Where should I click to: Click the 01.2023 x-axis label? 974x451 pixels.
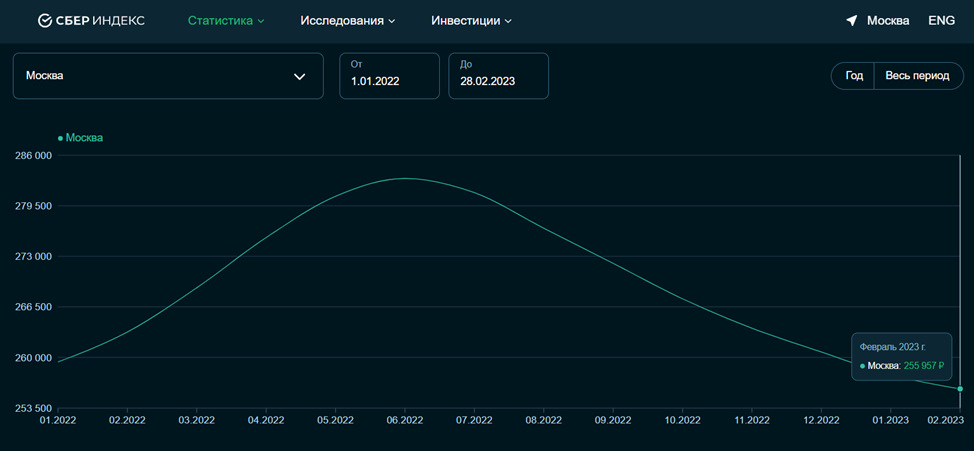891,420
